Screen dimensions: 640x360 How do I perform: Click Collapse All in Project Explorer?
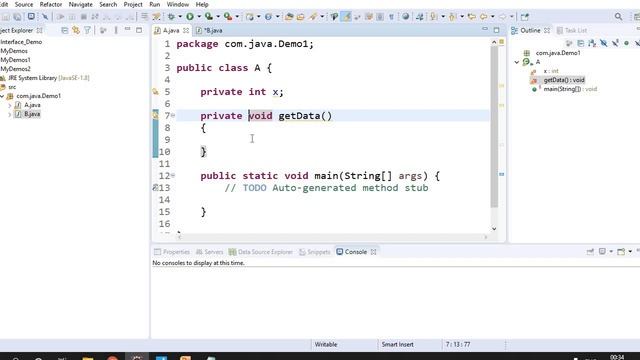click(x=64, y=30)
